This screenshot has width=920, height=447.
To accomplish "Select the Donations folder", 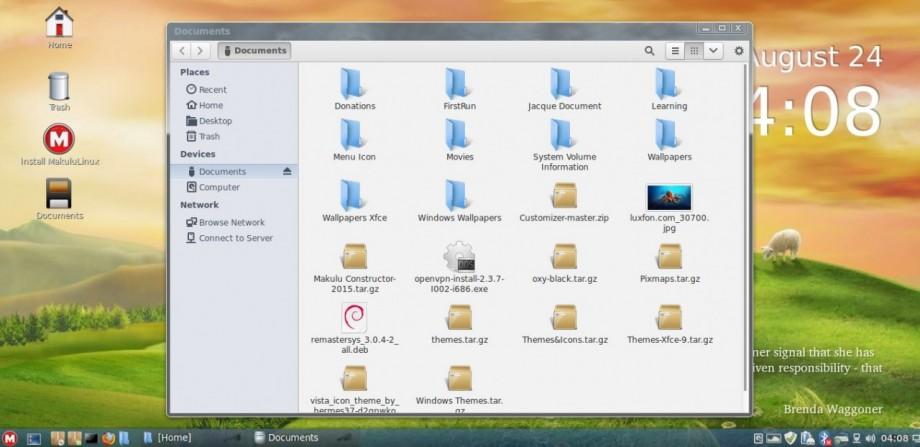I will [x=354, y=89].
